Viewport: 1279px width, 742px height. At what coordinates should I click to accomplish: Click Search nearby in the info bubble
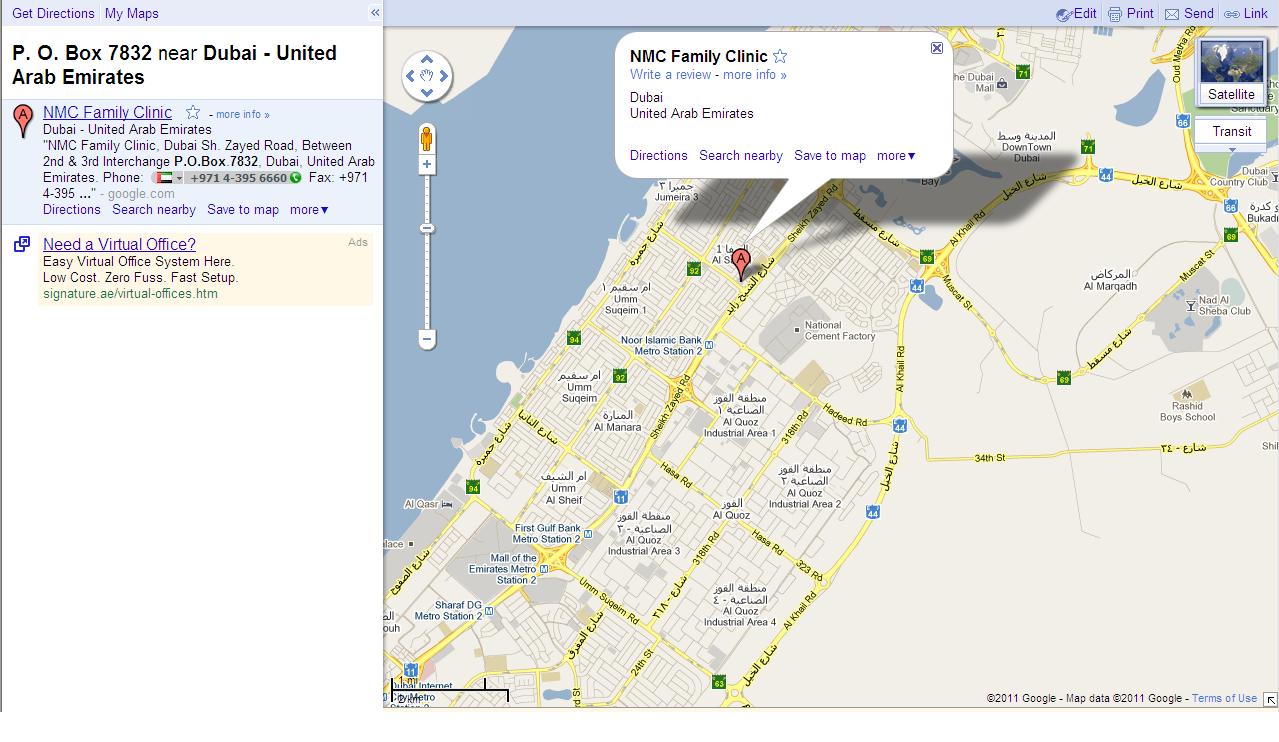point(741,155)
